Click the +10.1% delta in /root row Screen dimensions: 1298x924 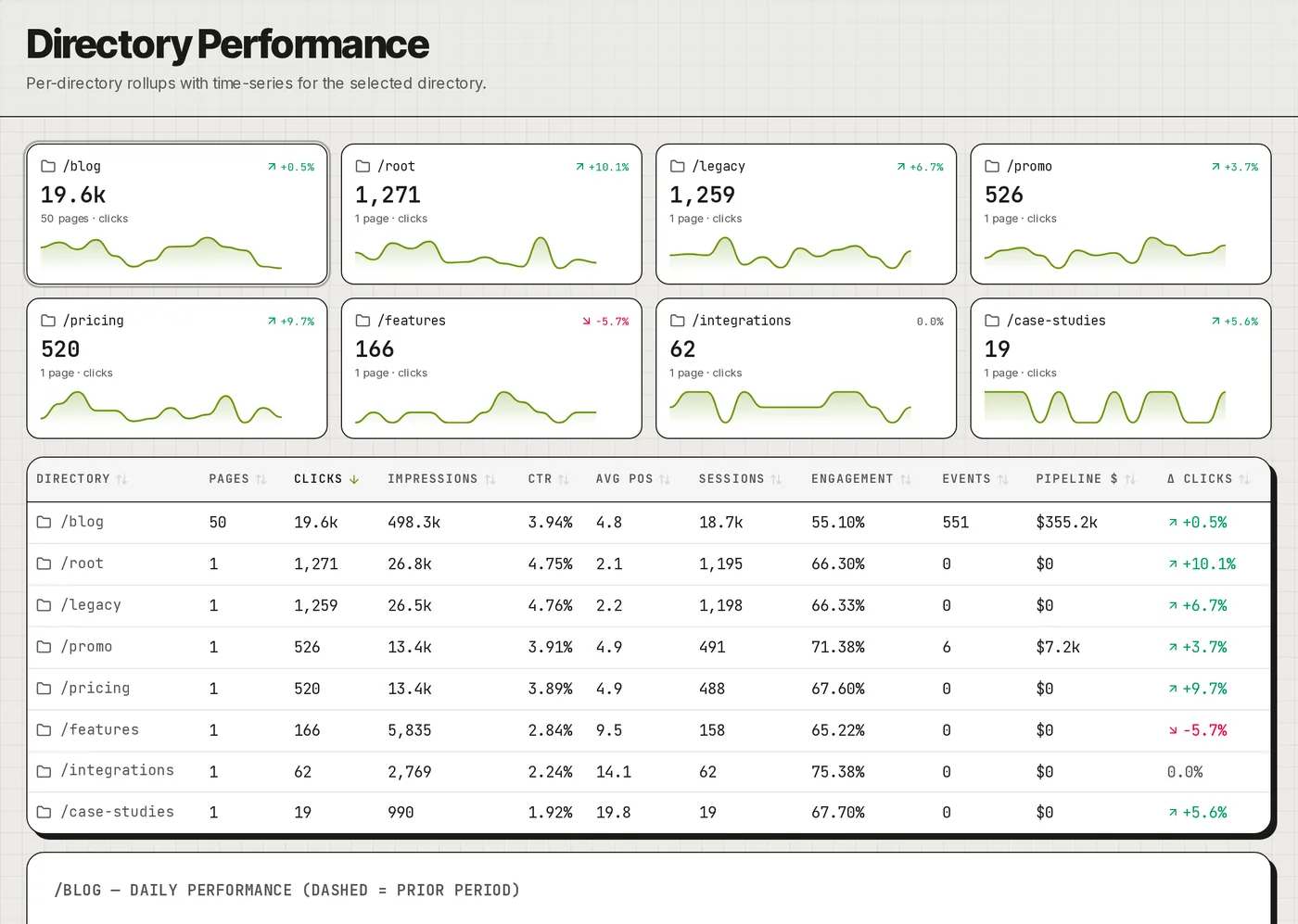click(x=1202, y=563)
